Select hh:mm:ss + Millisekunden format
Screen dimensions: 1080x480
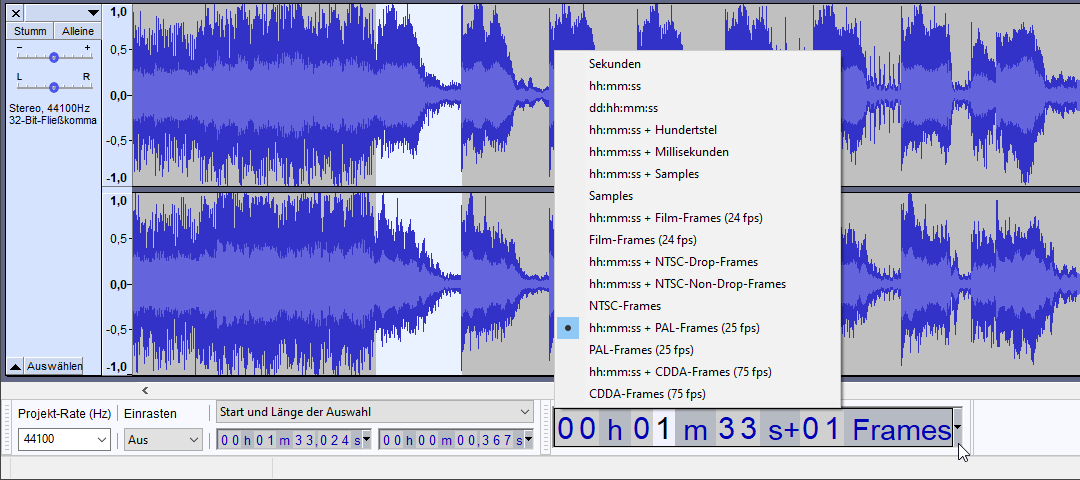pyautogui.click(x=658, y=152)
